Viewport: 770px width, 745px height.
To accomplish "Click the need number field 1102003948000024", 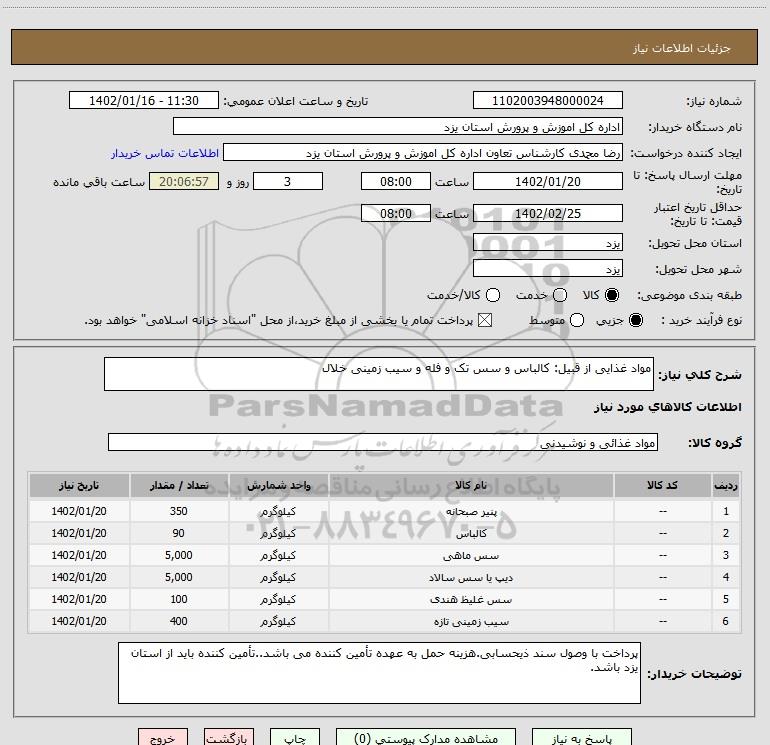I will pos(548,100).
